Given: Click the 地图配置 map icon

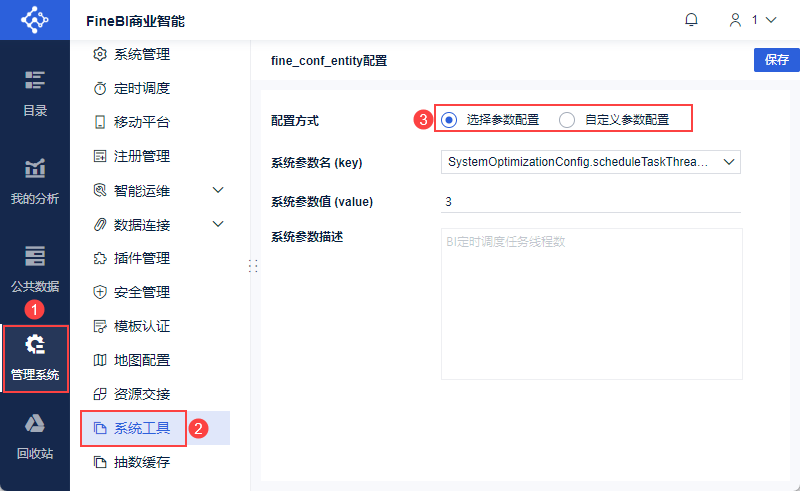Looking at the screenshot, I should tap(100, 360).
